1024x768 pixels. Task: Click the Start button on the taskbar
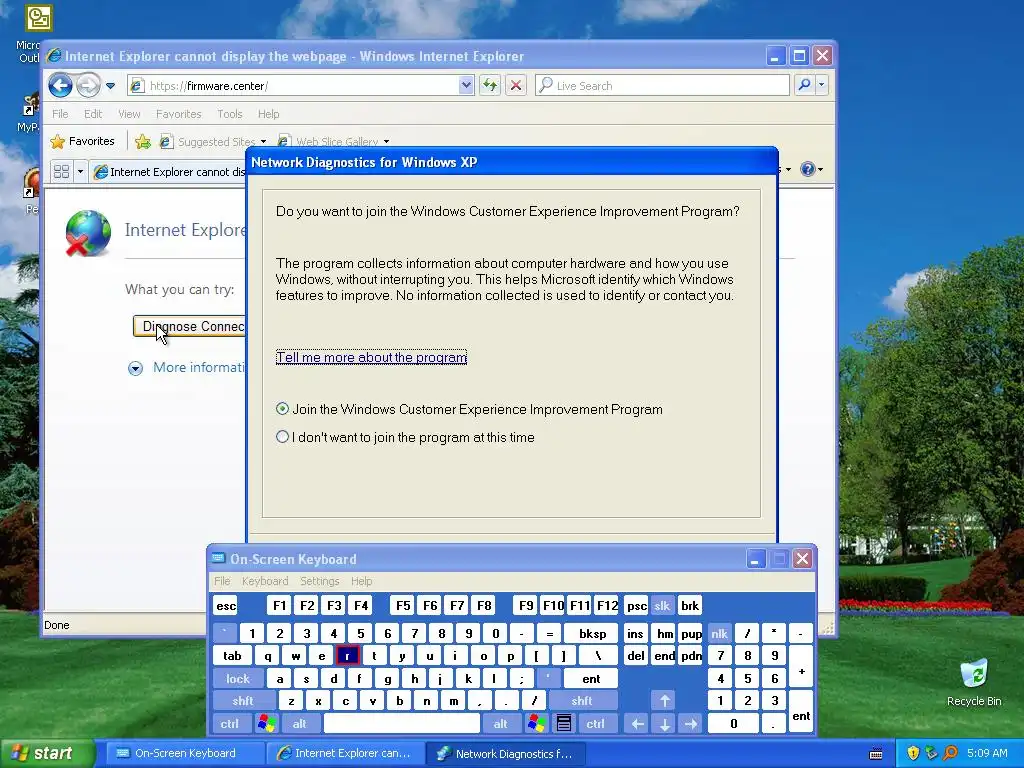click(46, 753)
